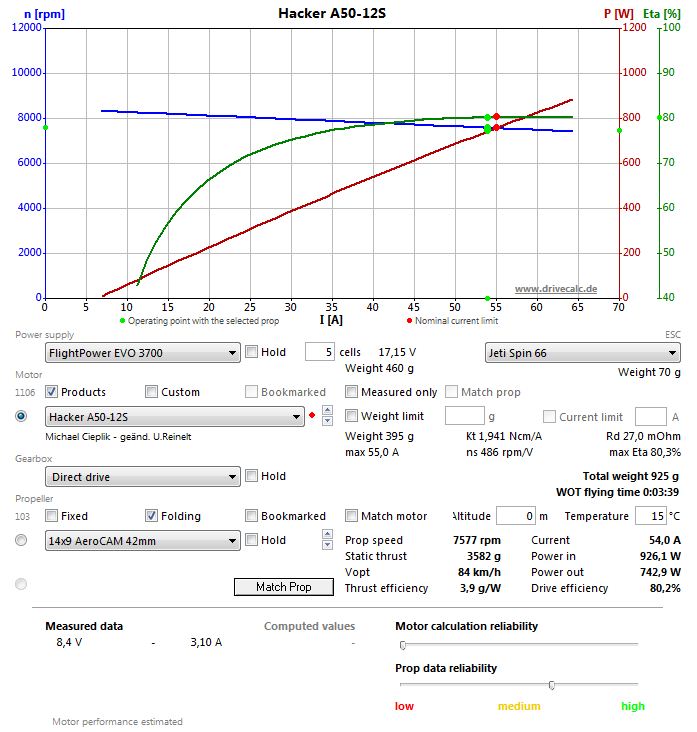
Task: Click the red nominal current limit marker on the chart
Action: point(496,117)
